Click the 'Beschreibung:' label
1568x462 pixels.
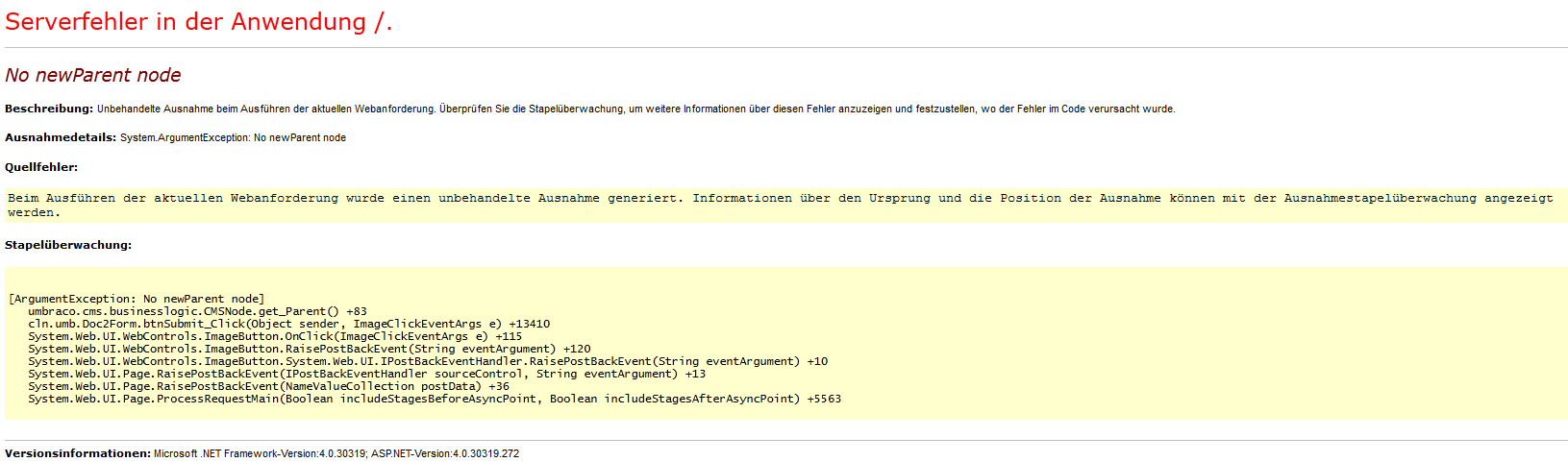tap(49, 109)
